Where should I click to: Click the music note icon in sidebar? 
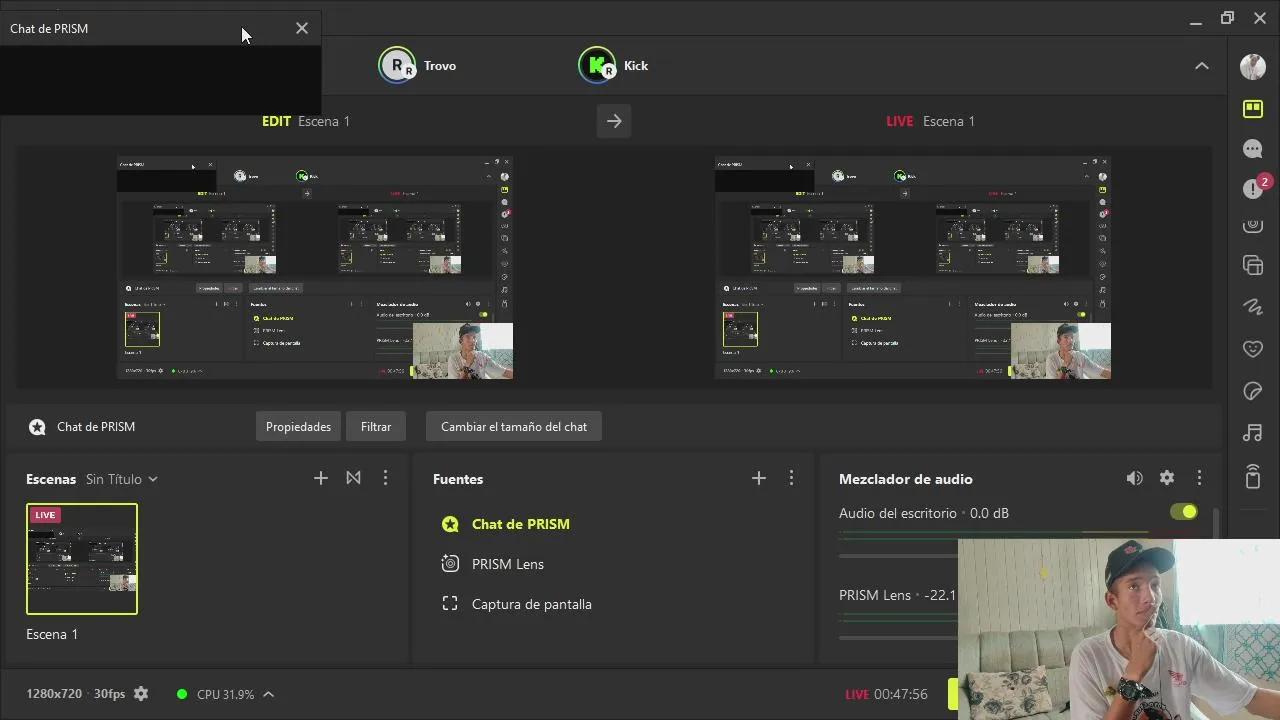pyautogui.click(x=1252, y=433)
